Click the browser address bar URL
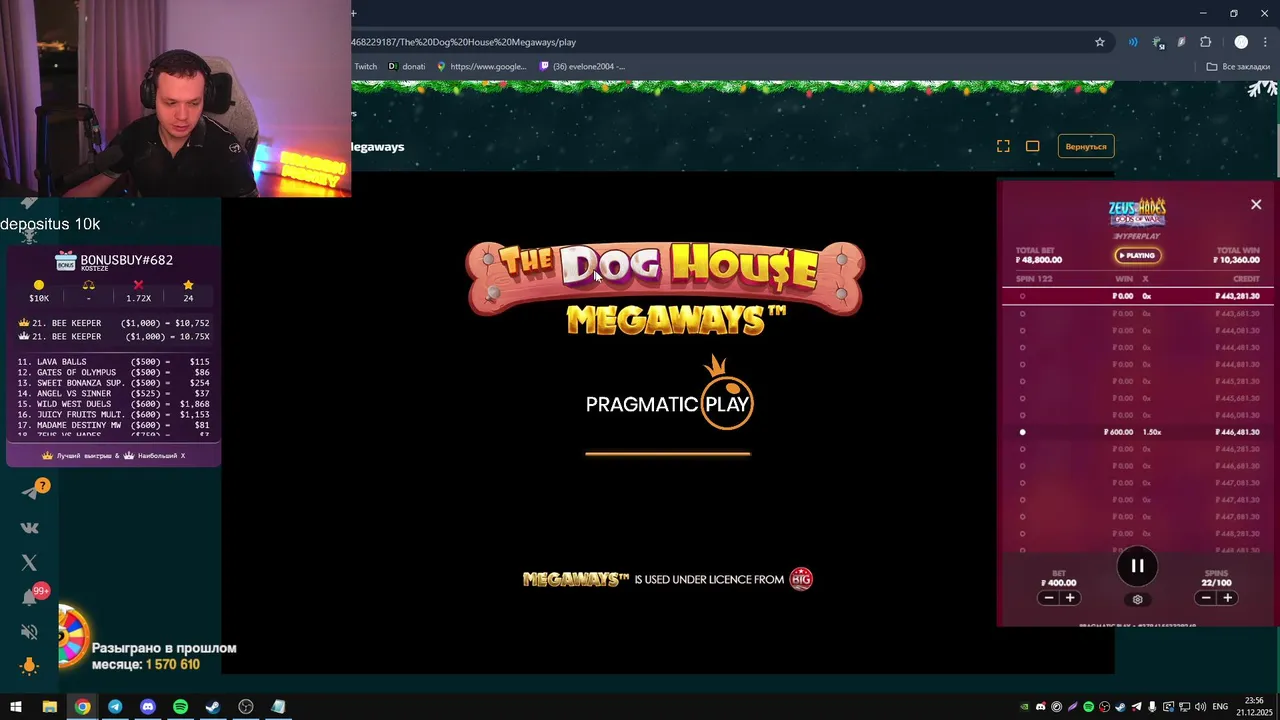 [x=464, y=42]
